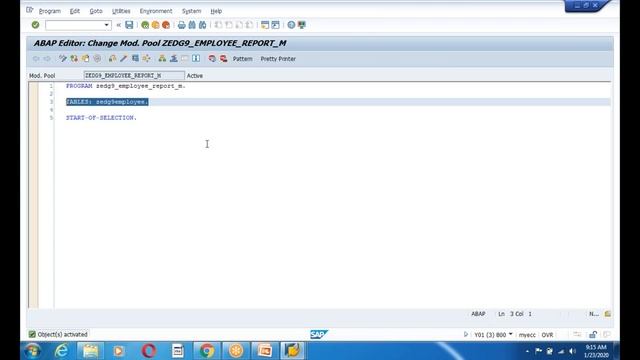The image size is (640, 360).
Task: Click the Ln 3 Col 1 position indicator
Action: [515, 314]
